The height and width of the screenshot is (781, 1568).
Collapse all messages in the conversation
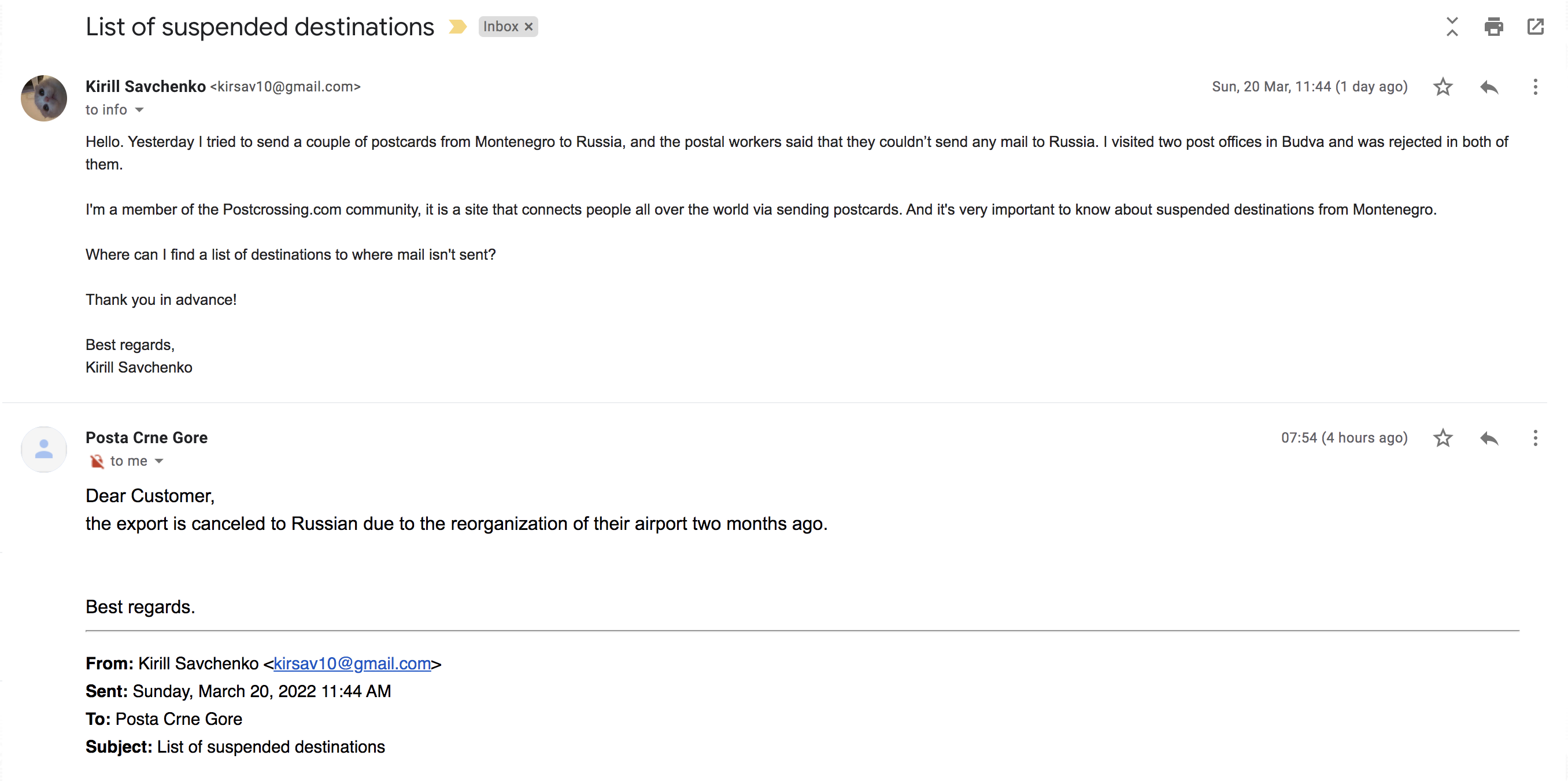(1452, 27)
